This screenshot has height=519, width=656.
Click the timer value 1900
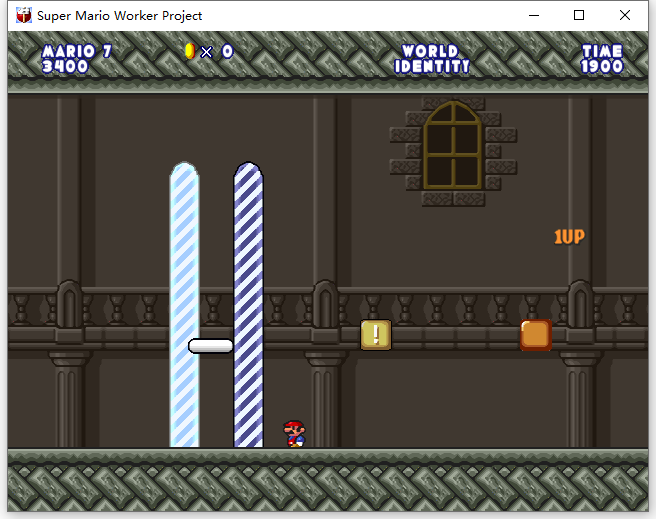pos(602,66)
